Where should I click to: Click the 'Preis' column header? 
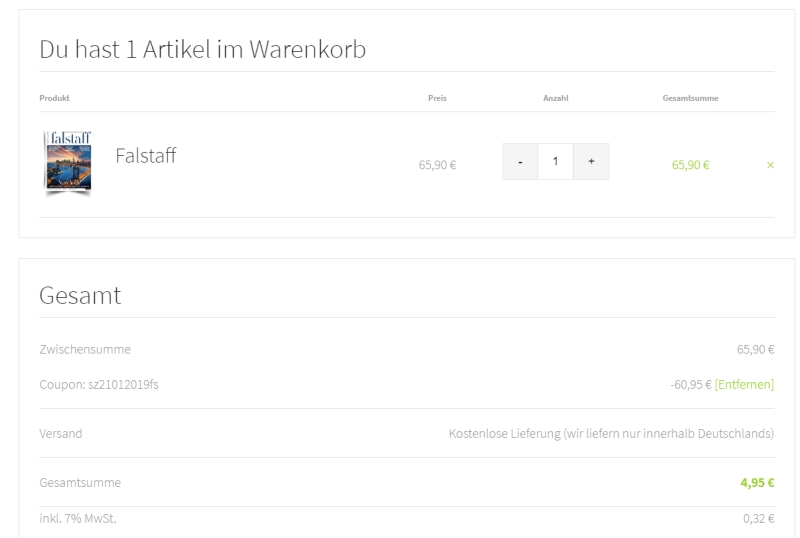tap(437, 98)
